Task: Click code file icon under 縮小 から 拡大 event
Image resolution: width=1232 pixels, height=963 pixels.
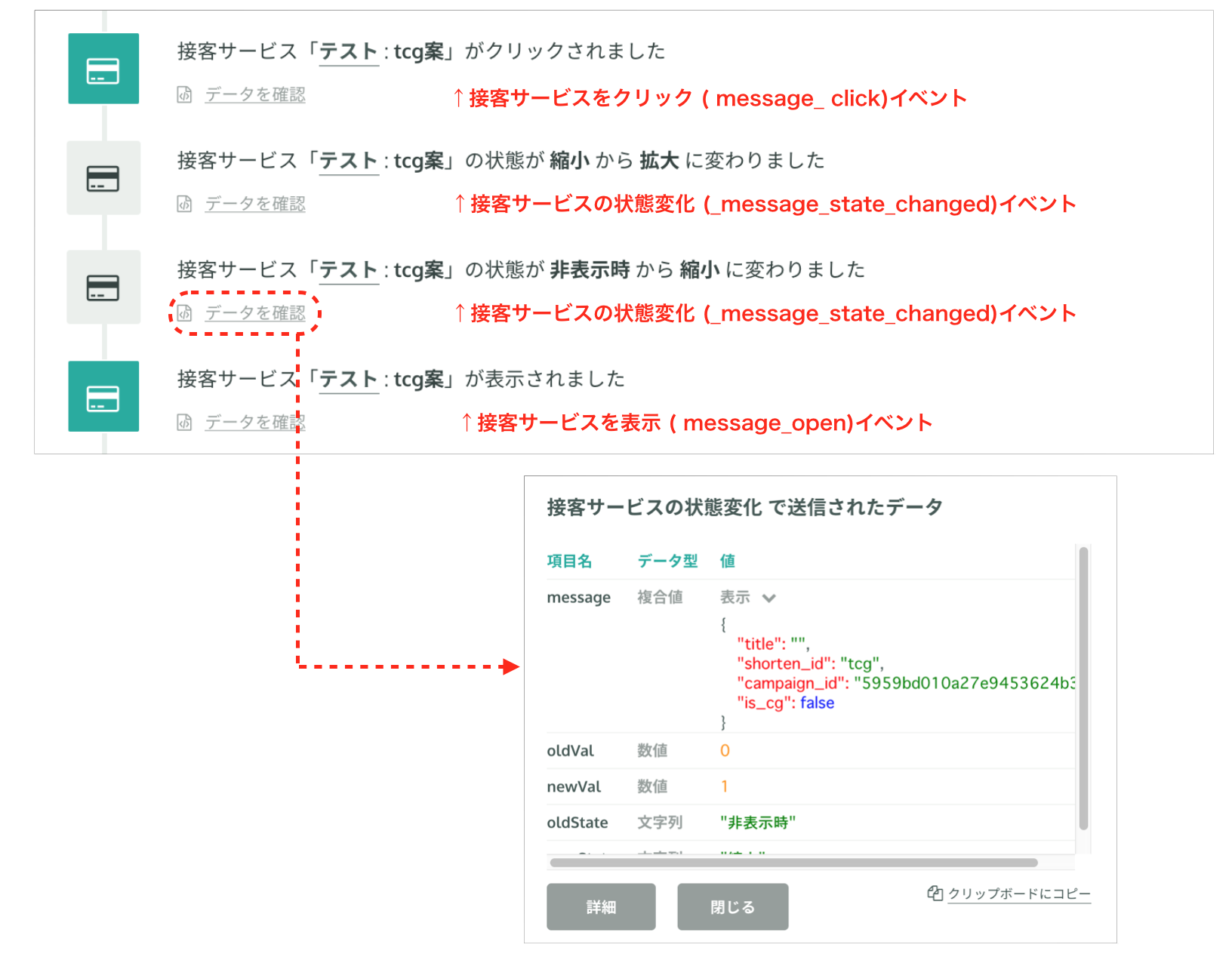Action: click(x=184, y=204)
